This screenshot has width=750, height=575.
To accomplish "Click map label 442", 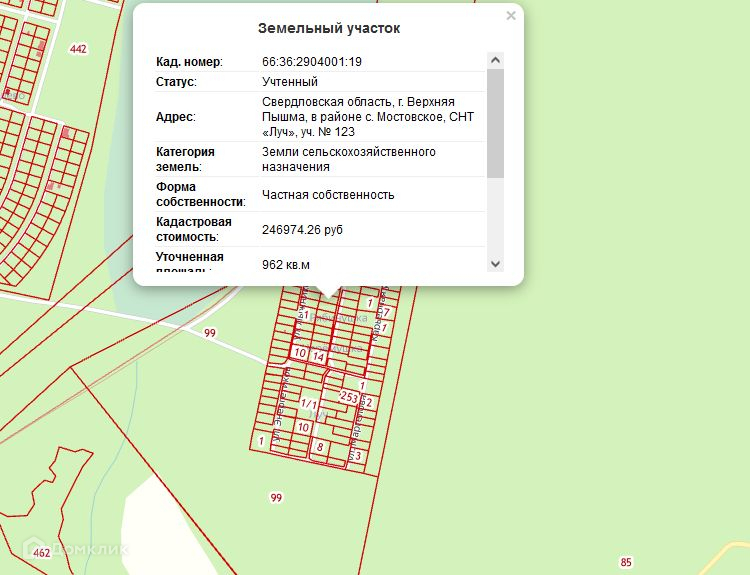I will tap(78, 49).
